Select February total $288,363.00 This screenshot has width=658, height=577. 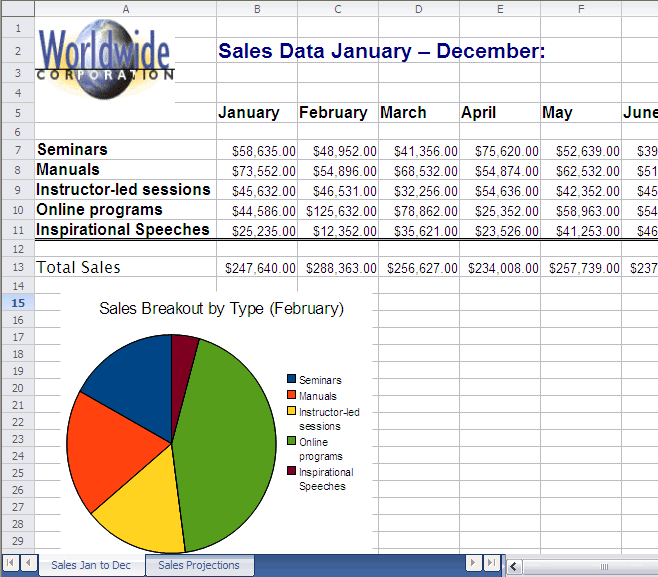(x=338, y=268)
